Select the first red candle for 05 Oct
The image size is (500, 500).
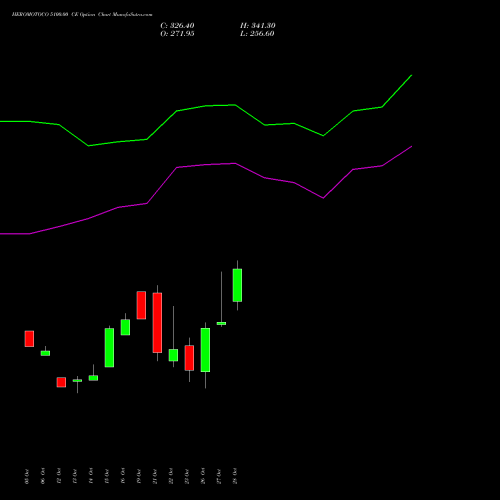pyautogui.click(x=29, y=339)
